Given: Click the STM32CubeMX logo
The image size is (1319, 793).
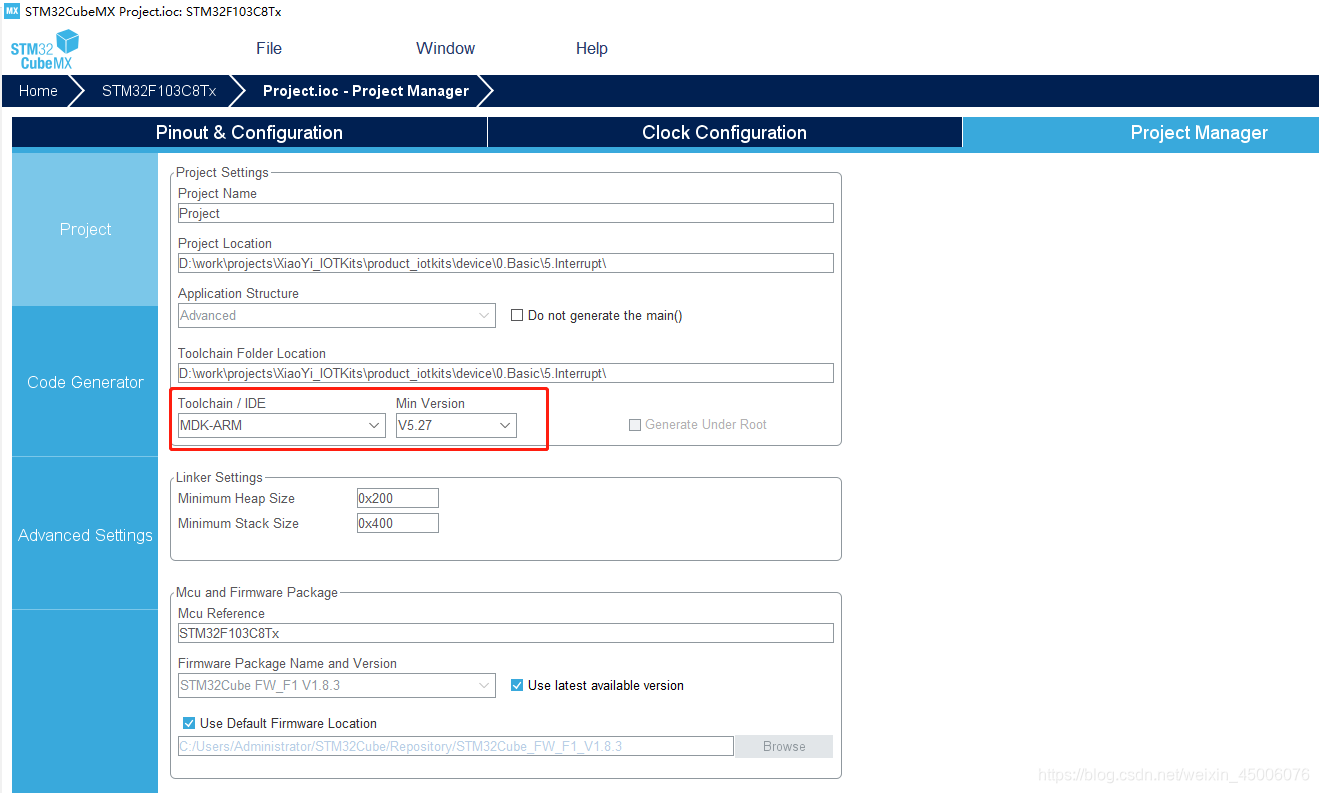Looking at the screenshot, I should [x=44, y=50].
